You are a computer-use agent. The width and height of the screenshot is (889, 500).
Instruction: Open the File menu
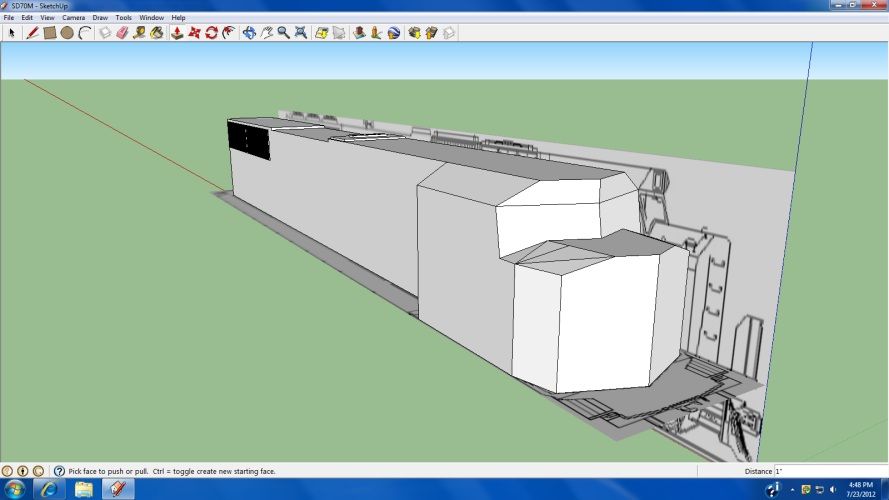[x=9, y=18]
